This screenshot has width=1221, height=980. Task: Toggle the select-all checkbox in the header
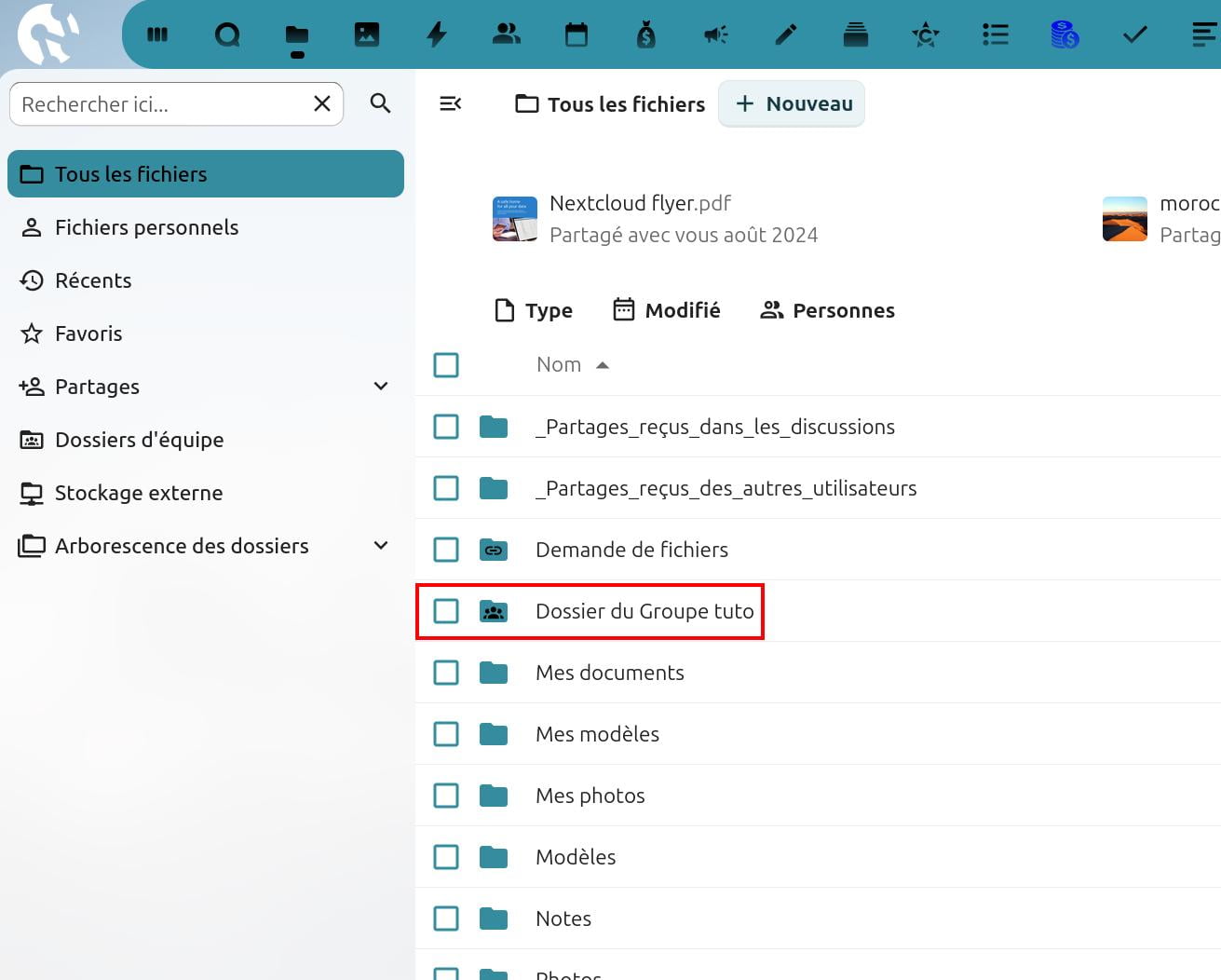click(446, 365)
